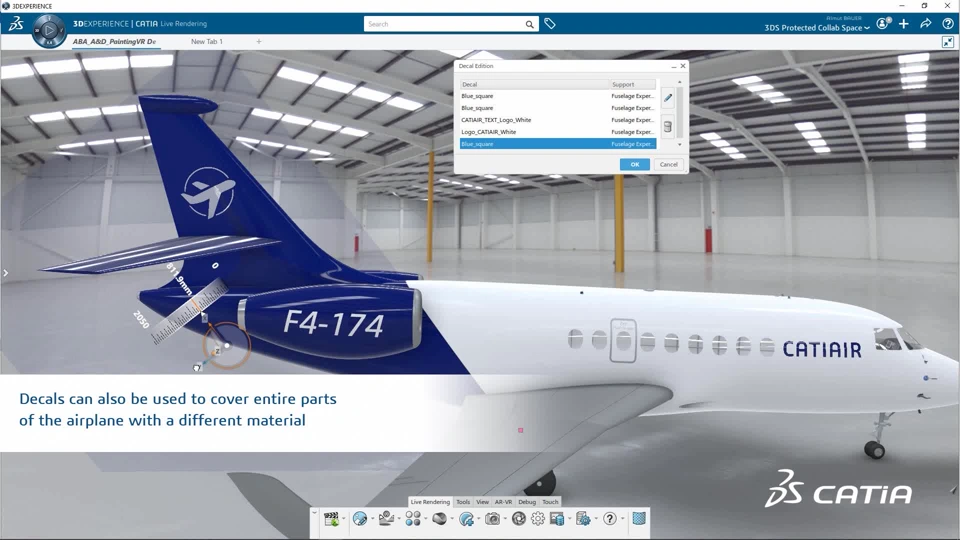Expand dropdown arrow next to image database icon
The width and height of the screenshot is (960, 540).
coord(569,519)
